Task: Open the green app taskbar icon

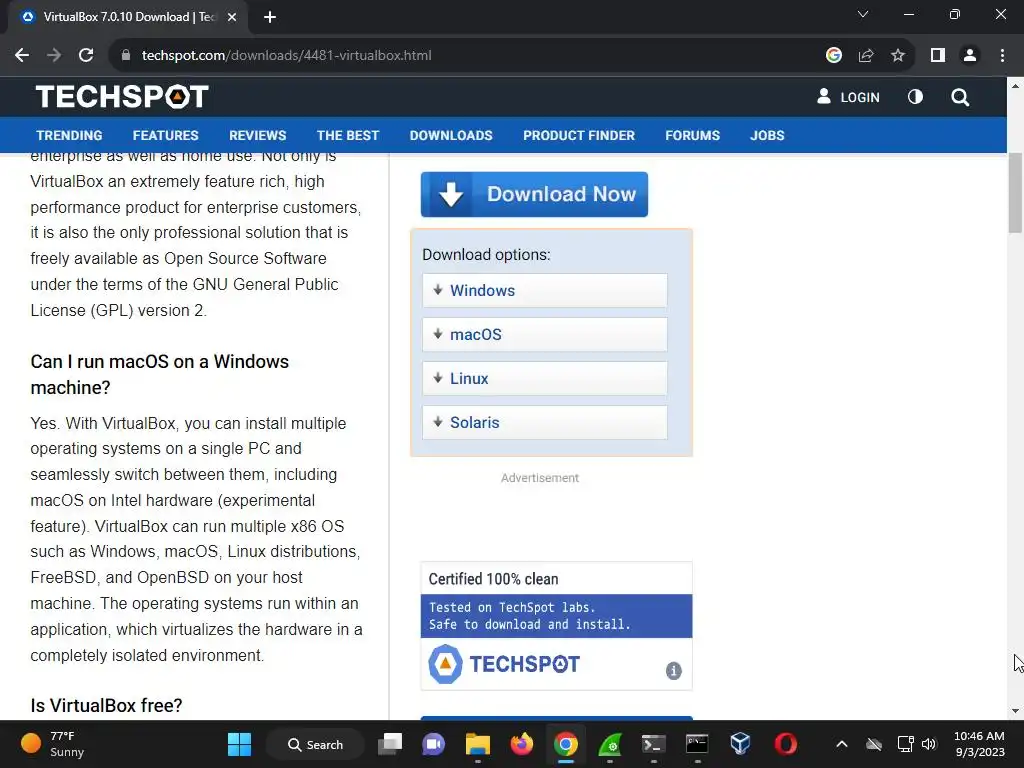Action: pyautogui.click(x=609, y=744)
